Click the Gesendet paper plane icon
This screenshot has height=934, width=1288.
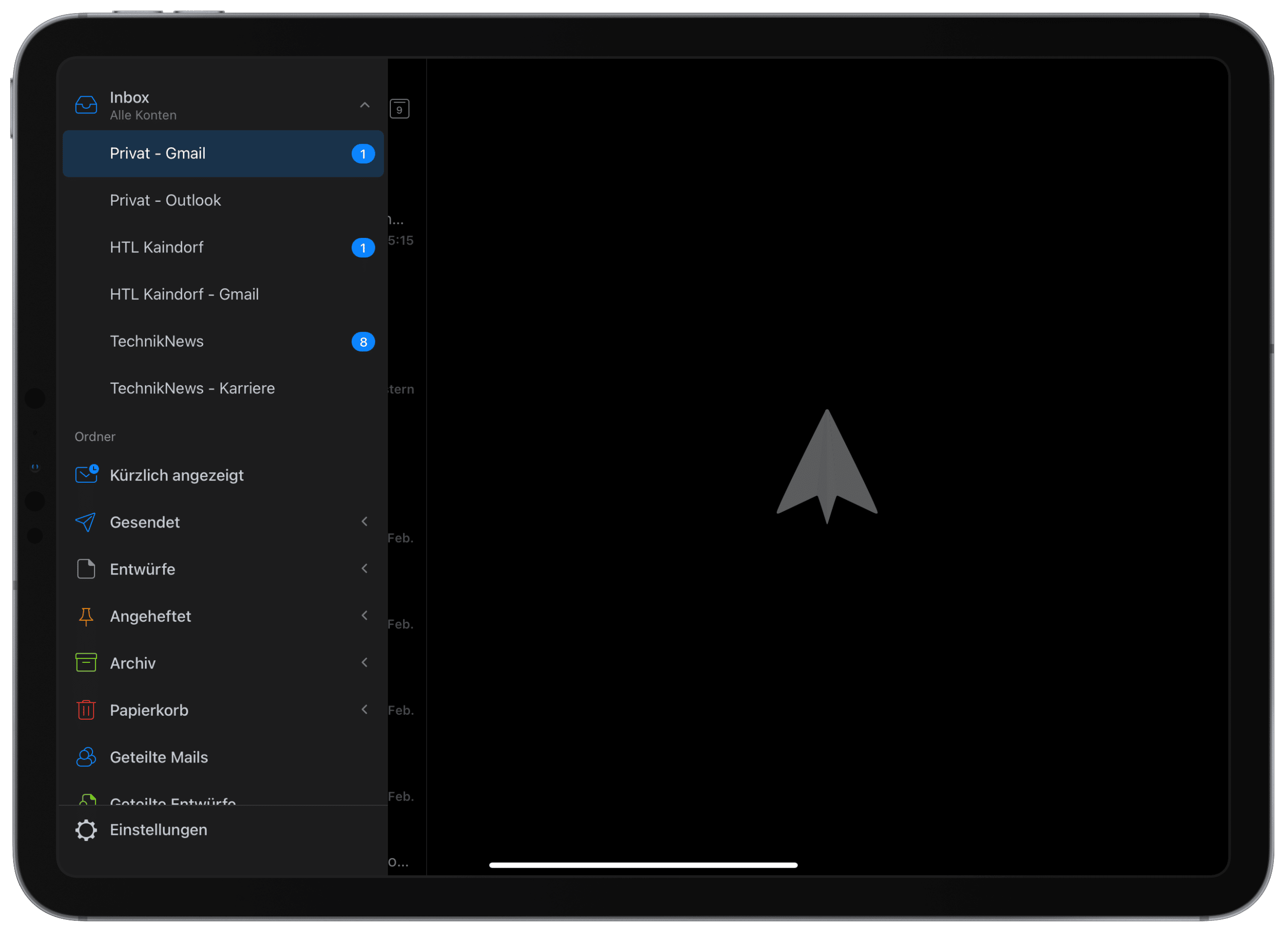[x=86, y=523]
